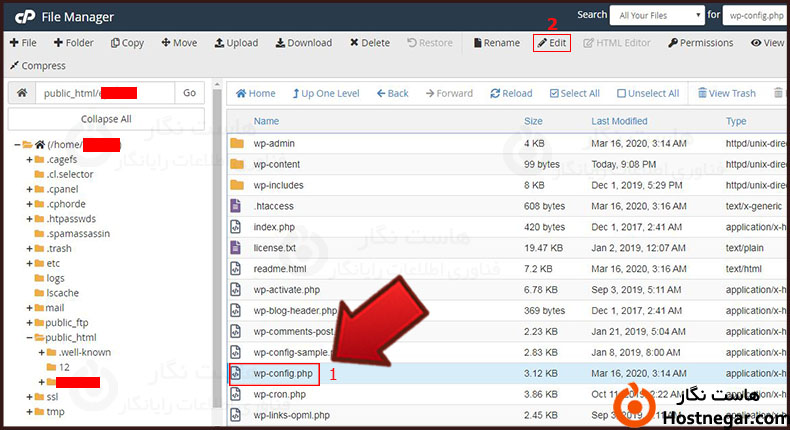This screenshot has width=790, height=430.
Task: Open Edit for the selected file
Action: (552, 43)
